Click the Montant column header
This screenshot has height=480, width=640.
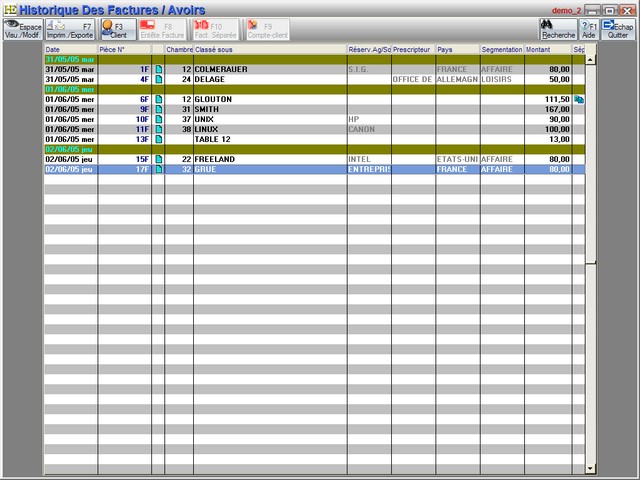pyautogui.click(x=548, y=49)
